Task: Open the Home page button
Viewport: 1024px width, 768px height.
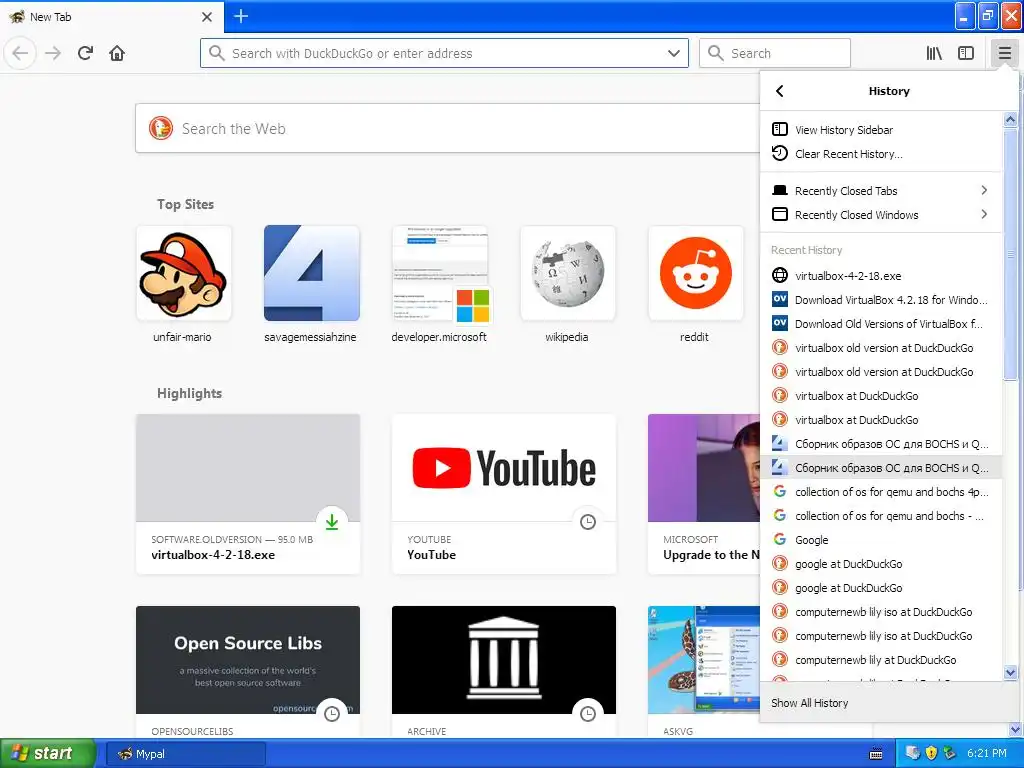Action: [117, 53]
